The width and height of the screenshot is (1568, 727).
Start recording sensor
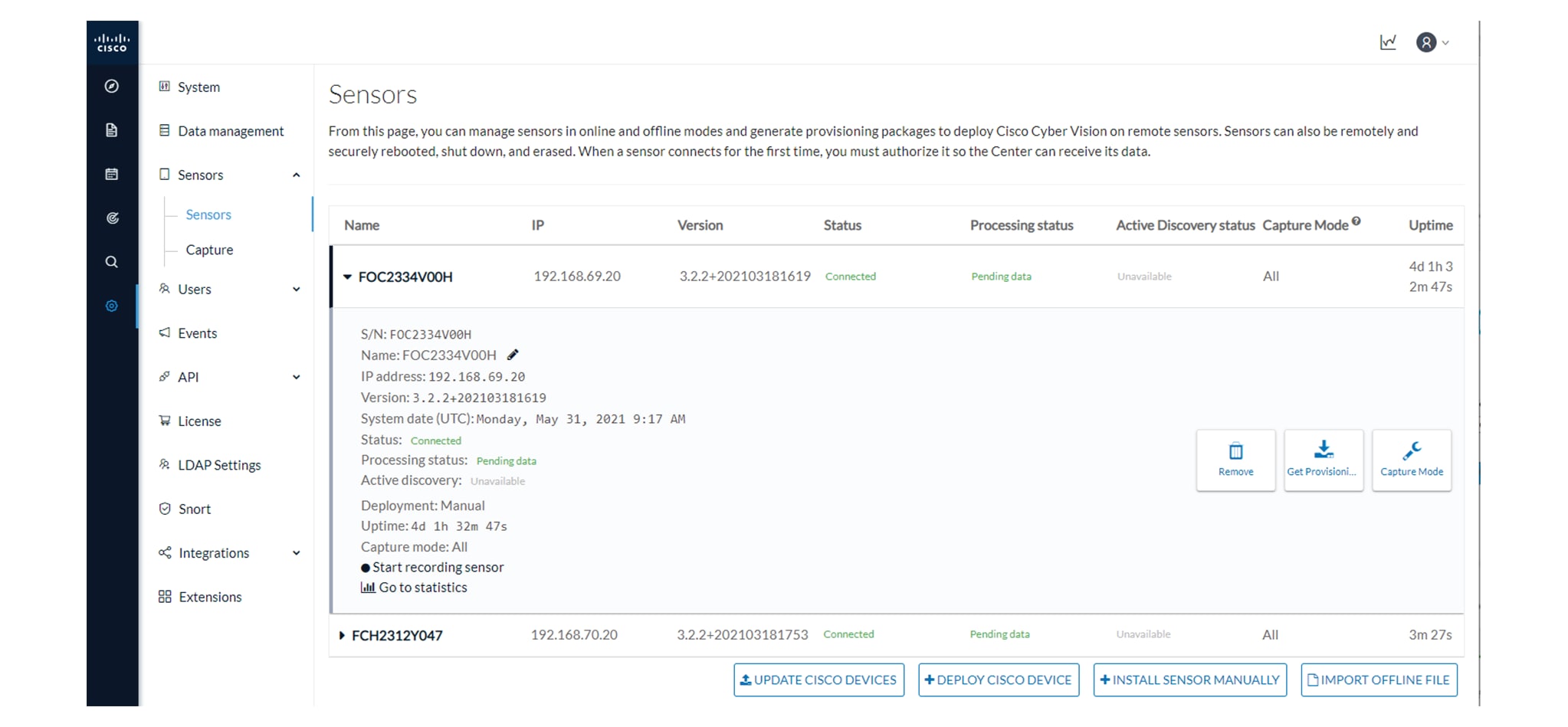pyautogui.click(x=432, y=567)
